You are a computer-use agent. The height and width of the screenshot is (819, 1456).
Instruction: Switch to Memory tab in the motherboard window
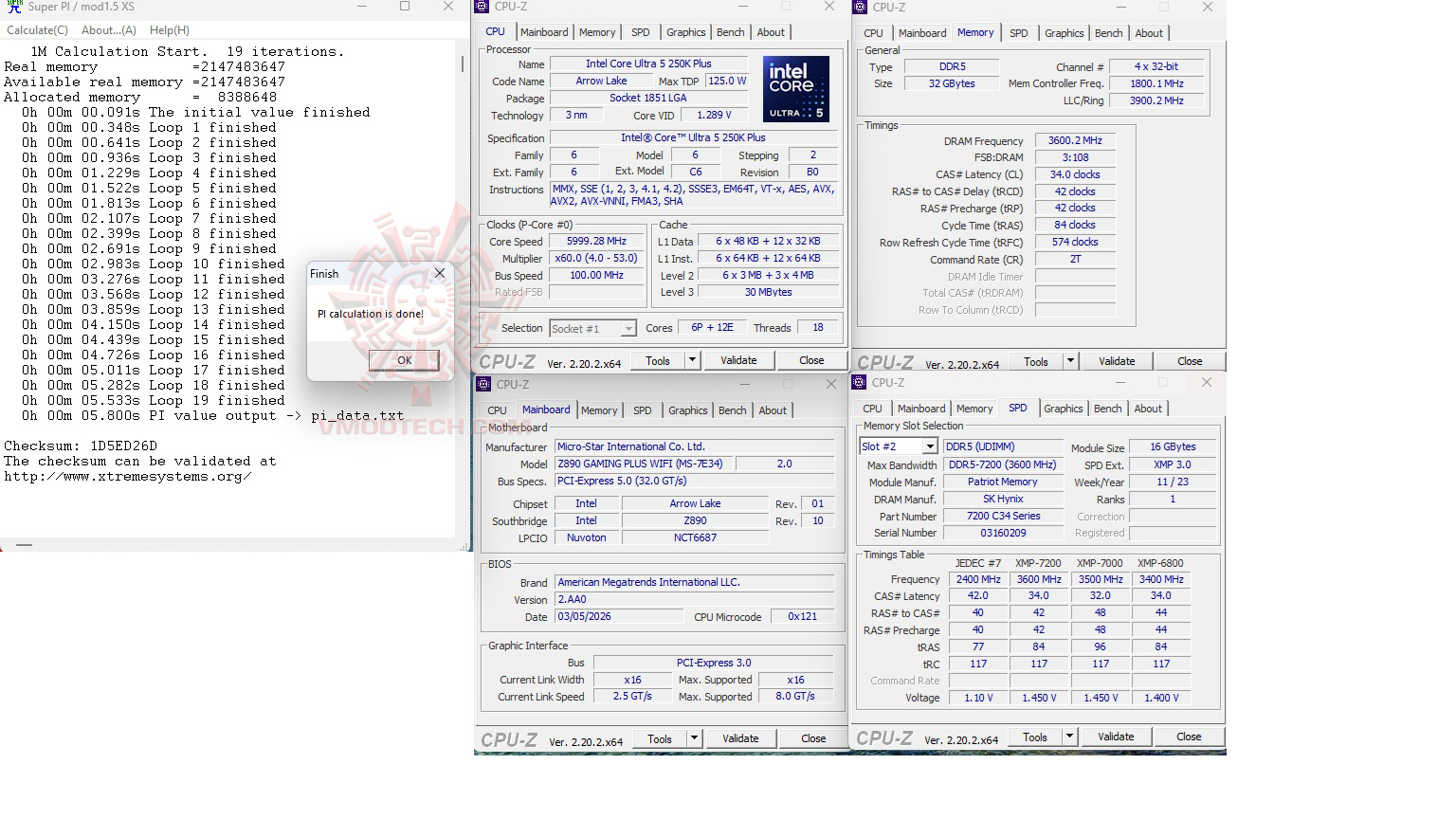[599, 410]
